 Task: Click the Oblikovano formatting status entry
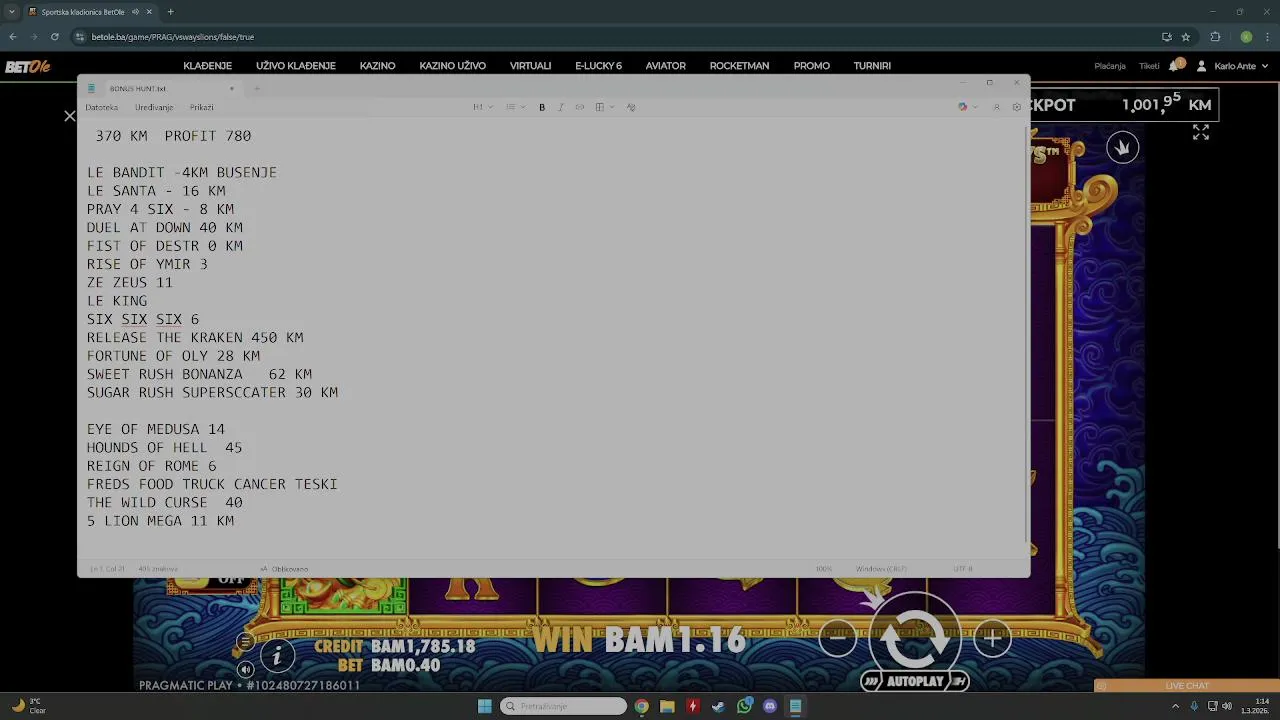(x=285, y=569)
